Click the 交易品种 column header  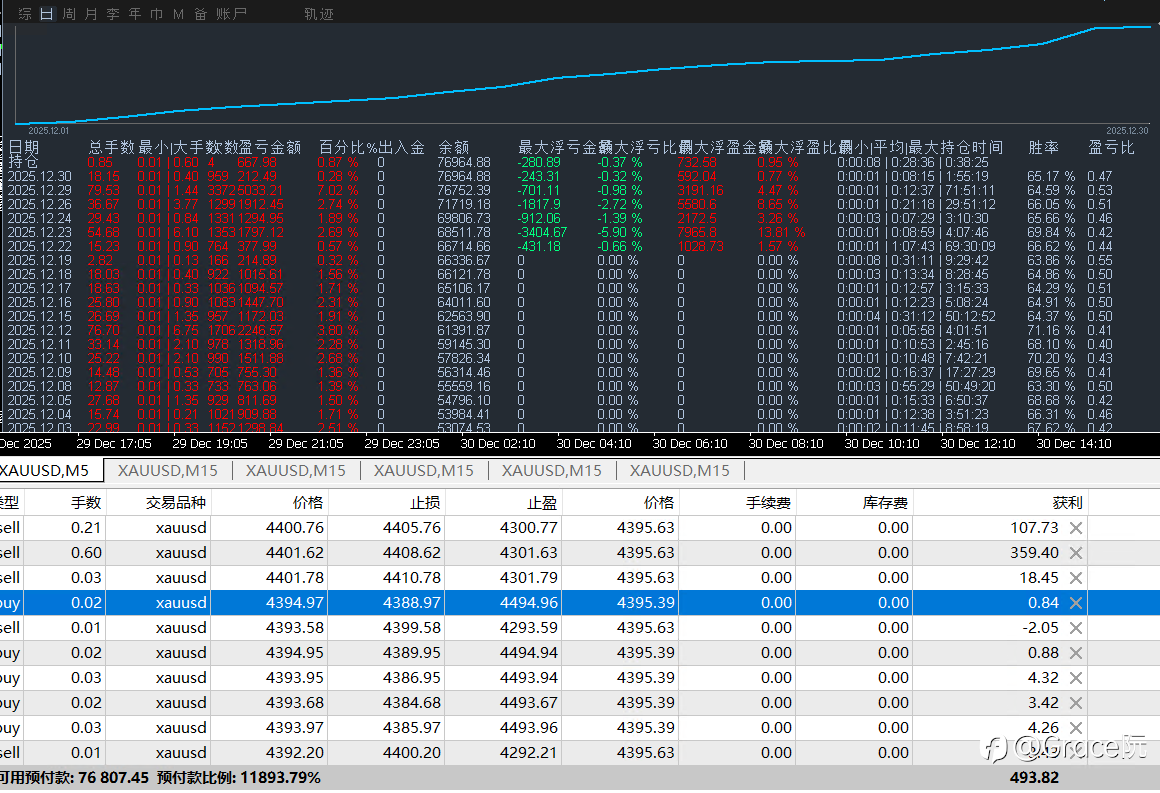pyautogui.click(x=176, y=502)
